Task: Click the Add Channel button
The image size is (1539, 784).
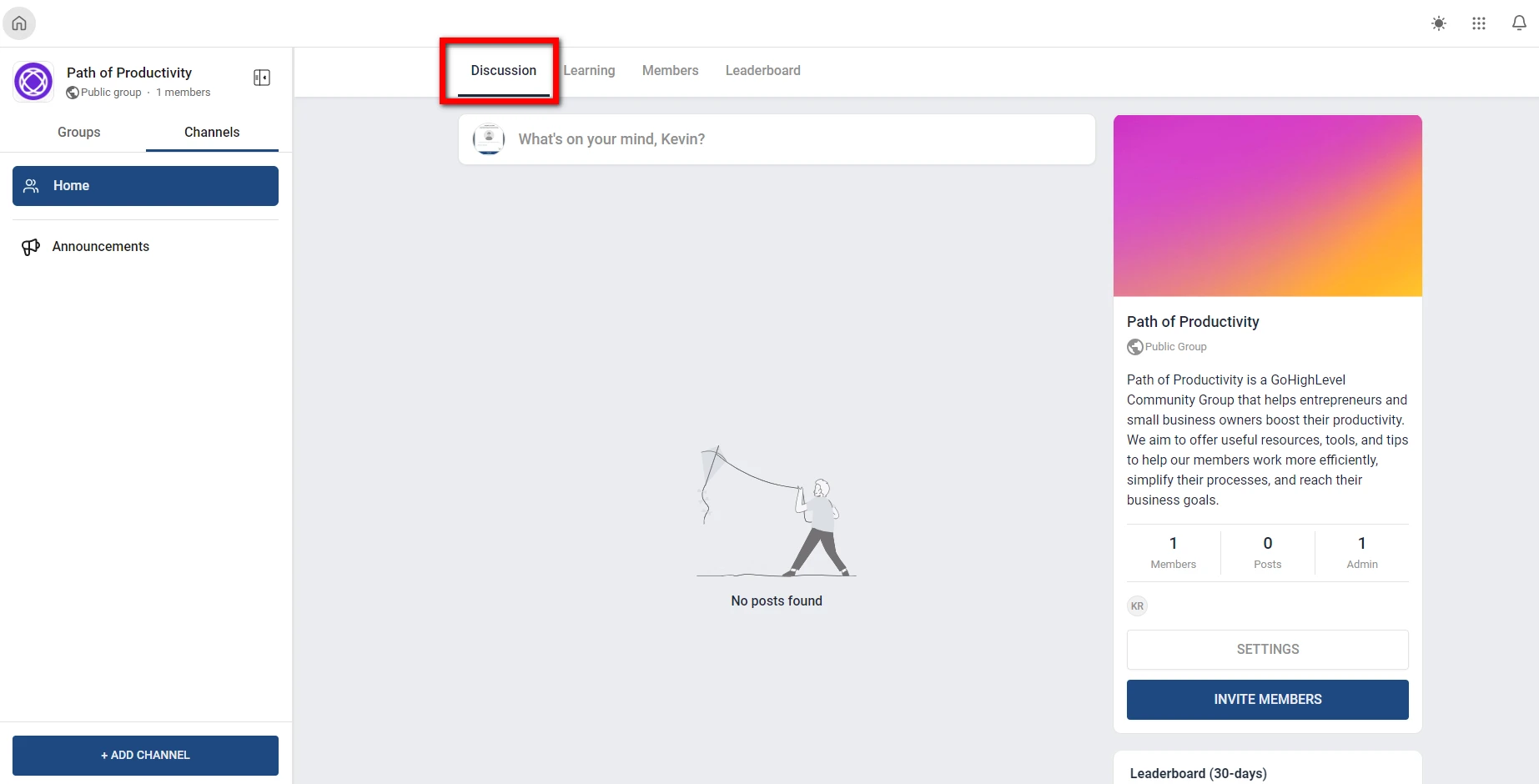Action: pos(145,756)
